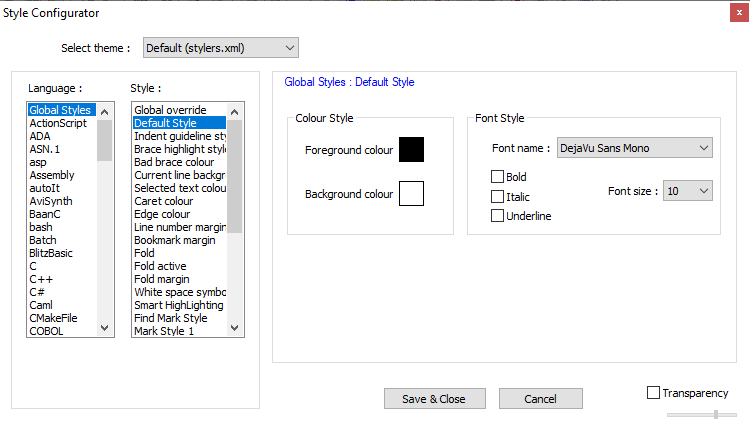Viewport: 750px width, 426px height.
Task: Select Mark Style 1 entry
Action: pos(179,331)
